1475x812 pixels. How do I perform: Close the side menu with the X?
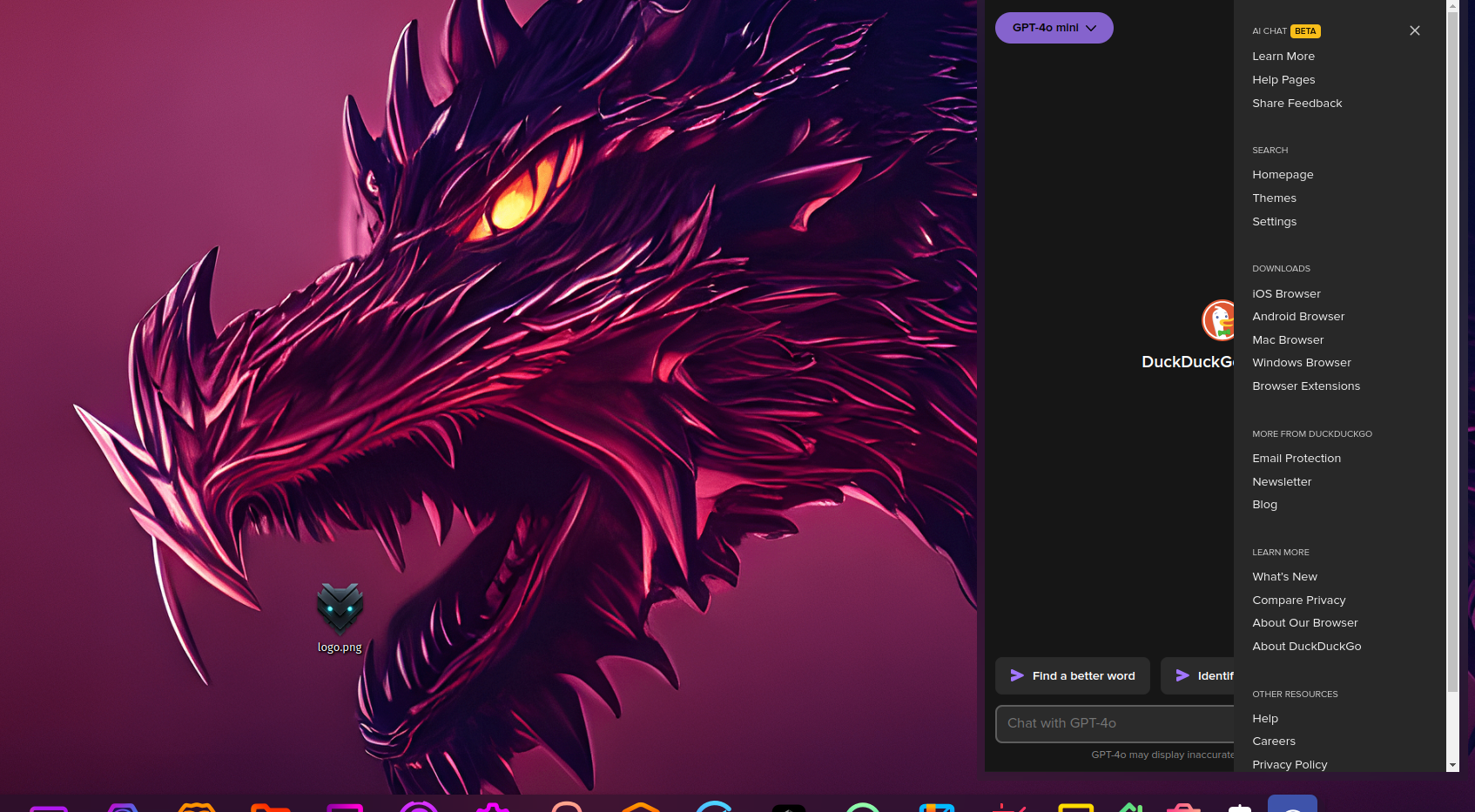click(1415, 30)
